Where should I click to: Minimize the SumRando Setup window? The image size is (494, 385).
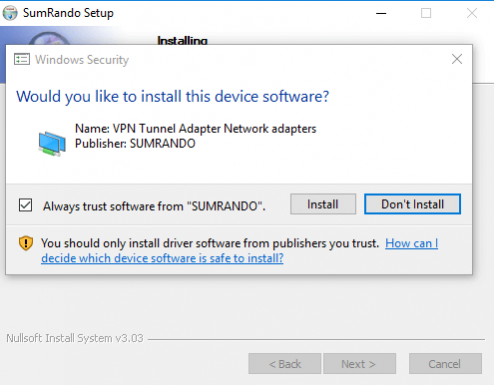click(x=381, y=13)
